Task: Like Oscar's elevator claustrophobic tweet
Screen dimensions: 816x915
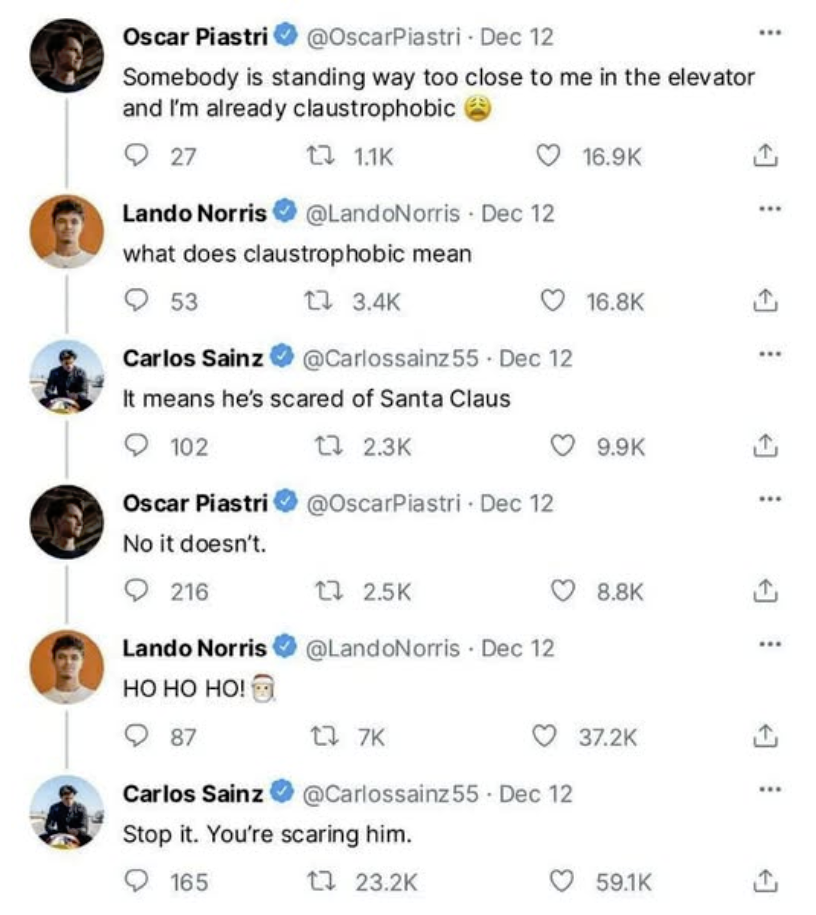Action: [548, 156]
